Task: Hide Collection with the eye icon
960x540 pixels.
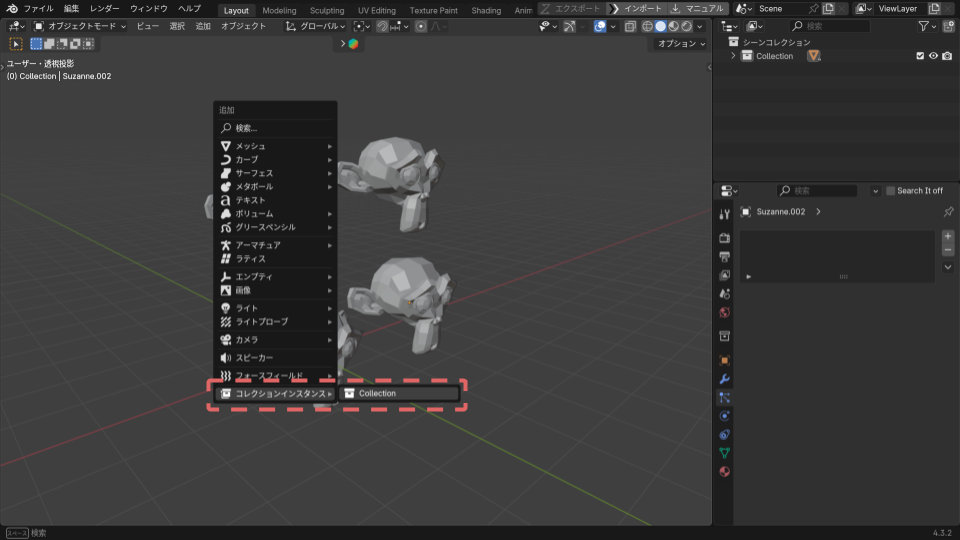Action: tap(933, 56)
